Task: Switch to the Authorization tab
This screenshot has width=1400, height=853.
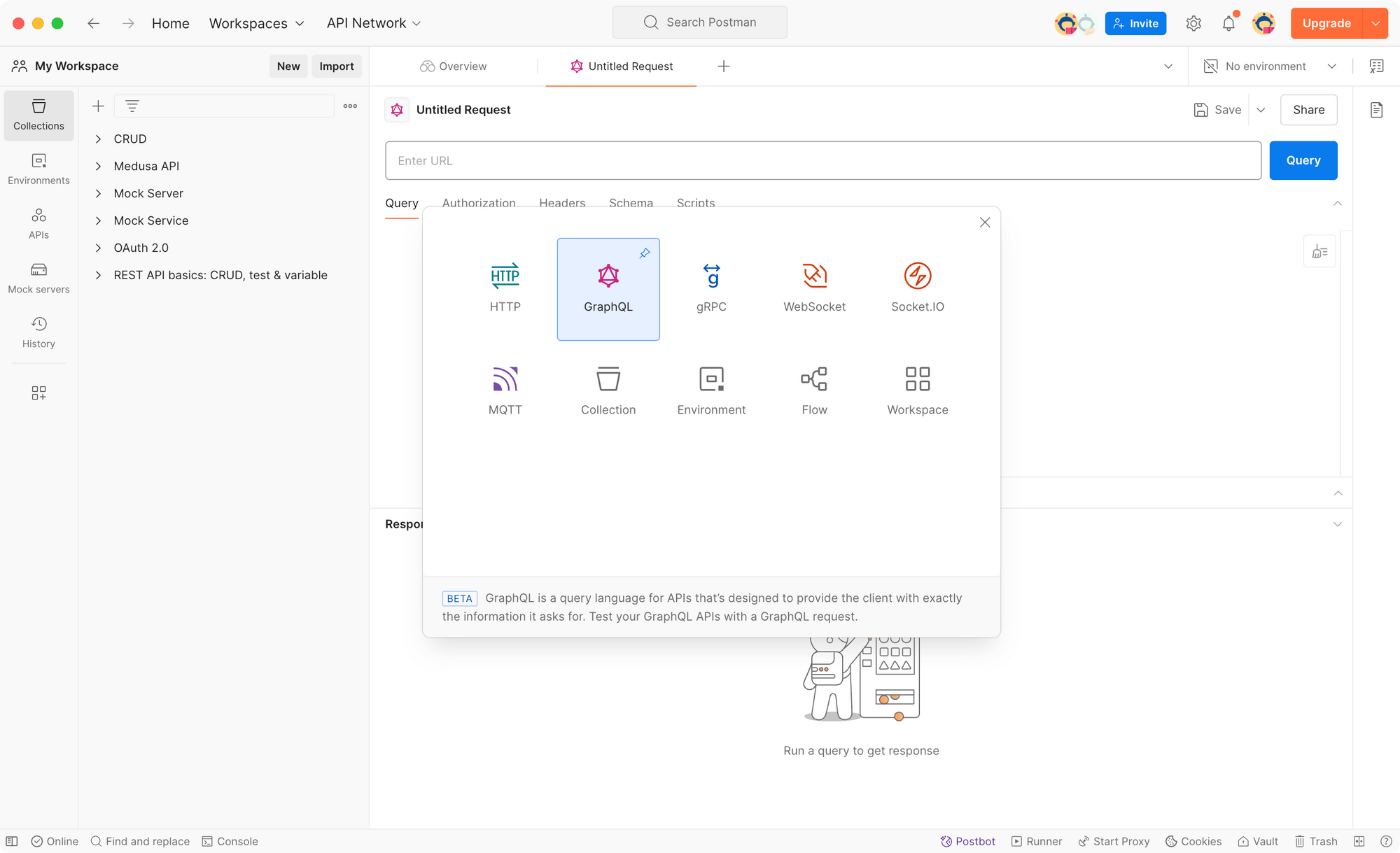Action: (x=479, y=202)
